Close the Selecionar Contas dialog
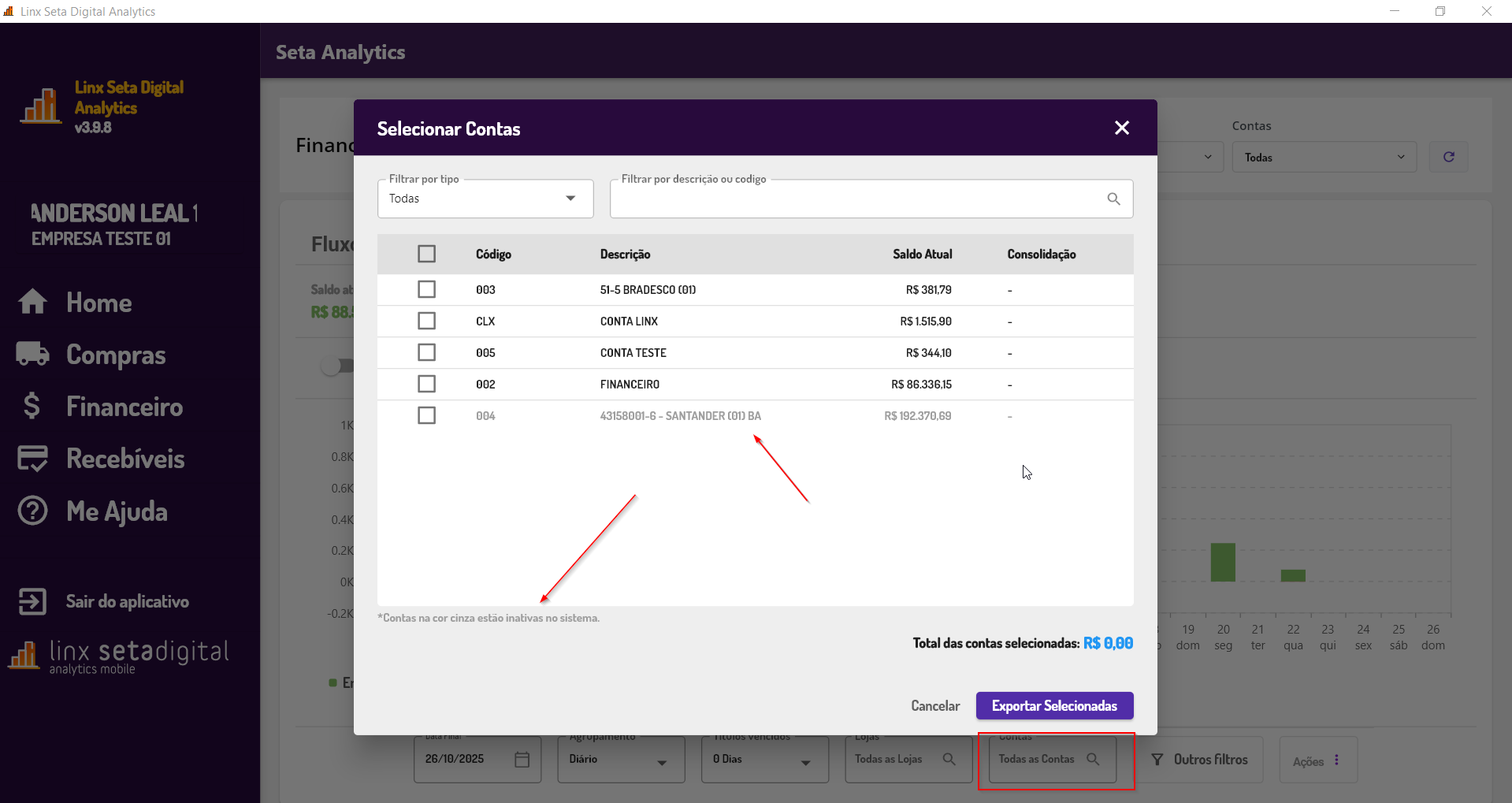1512x803 pixels. (x=1122, y=128)
